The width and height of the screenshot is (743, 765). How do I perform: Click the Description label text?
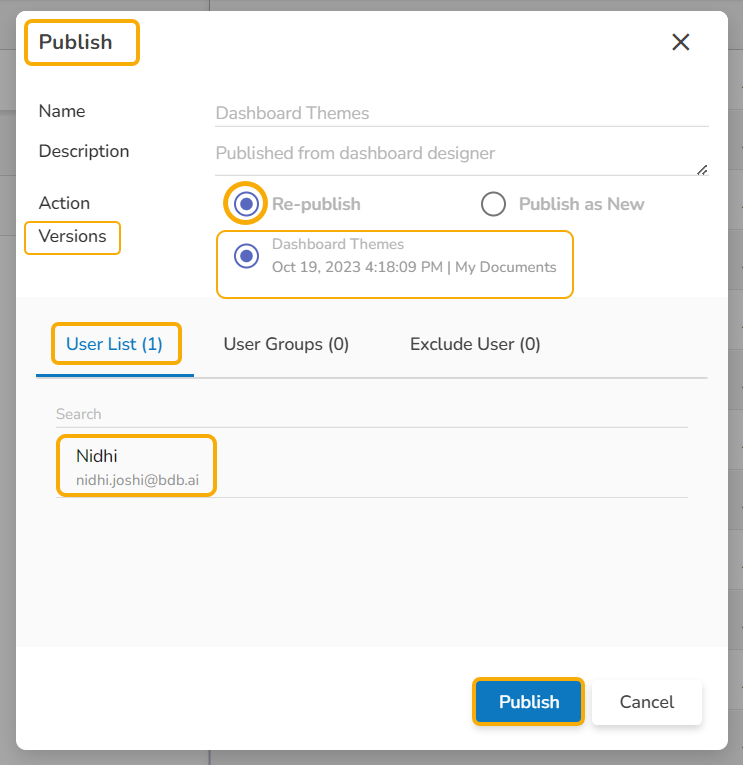(84, 151)
